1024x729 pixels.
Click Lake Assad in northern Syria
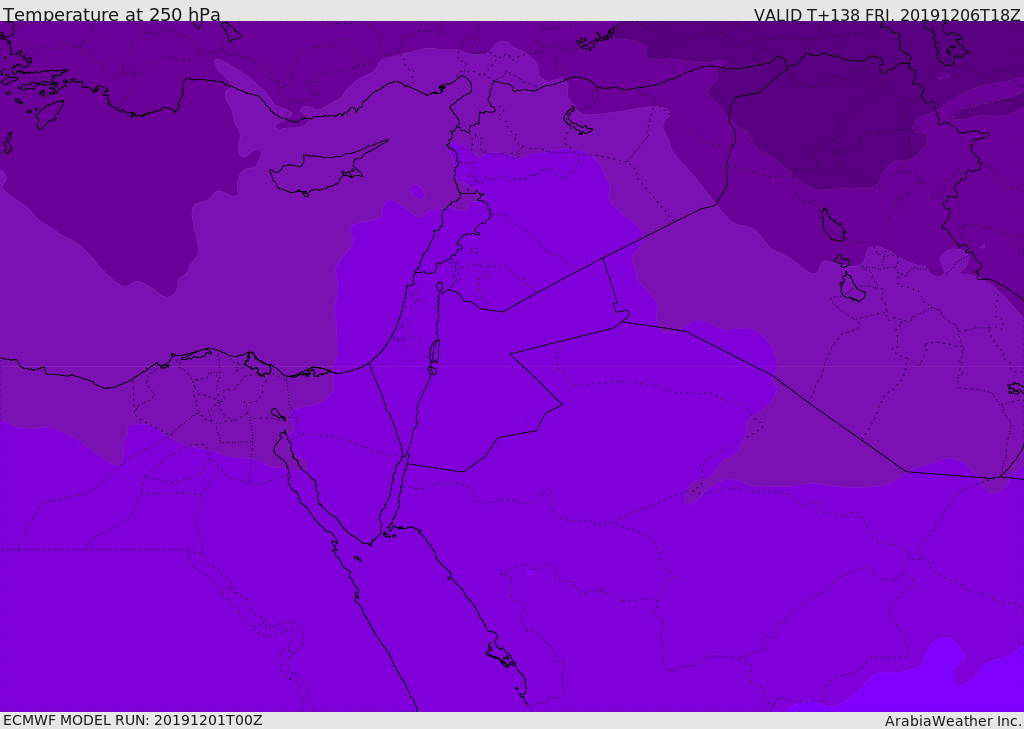[x=580, y=122]
